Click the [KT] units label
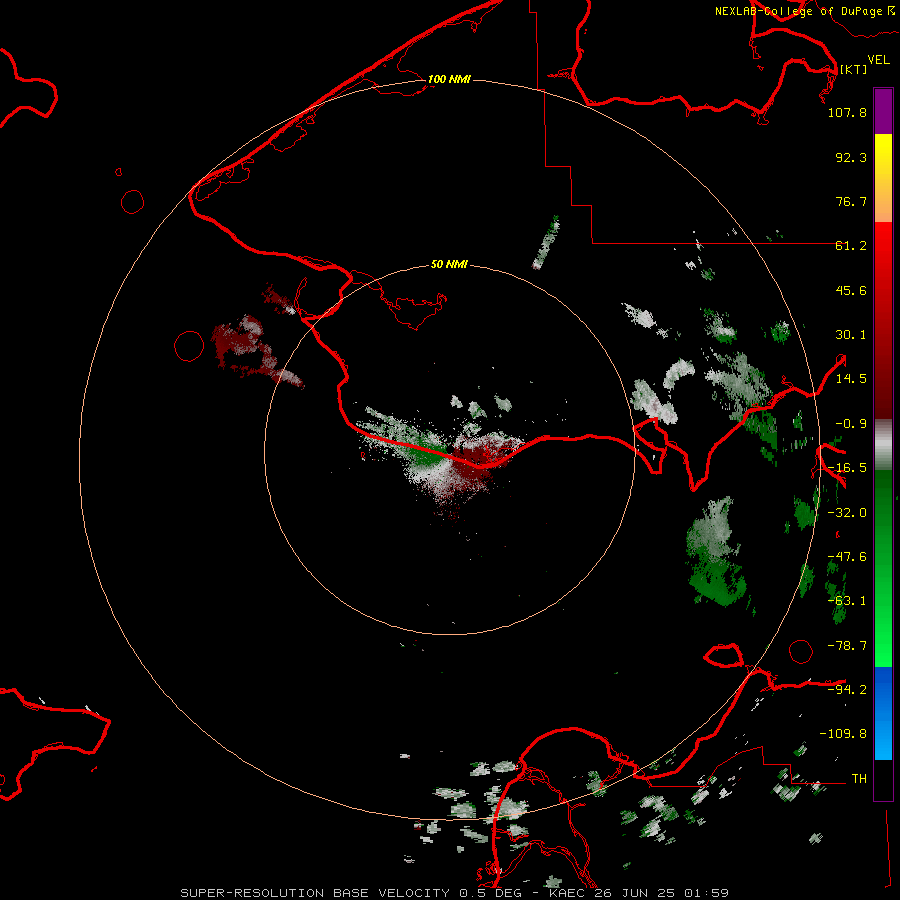Screen dimensions: 900x900 click(x=853, y=69)
